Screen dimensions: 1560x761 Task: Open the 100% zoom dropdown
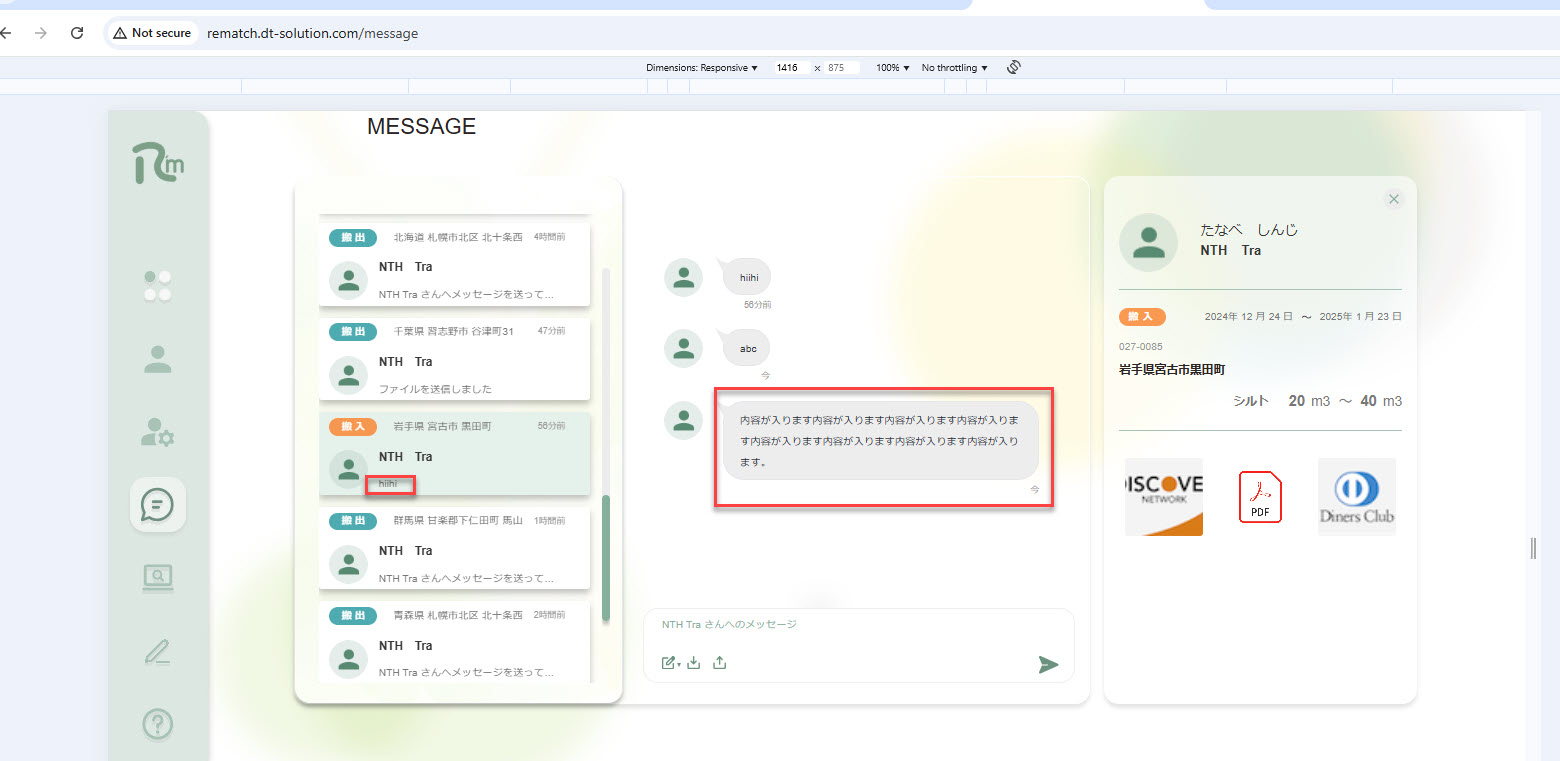pos(892,68)
